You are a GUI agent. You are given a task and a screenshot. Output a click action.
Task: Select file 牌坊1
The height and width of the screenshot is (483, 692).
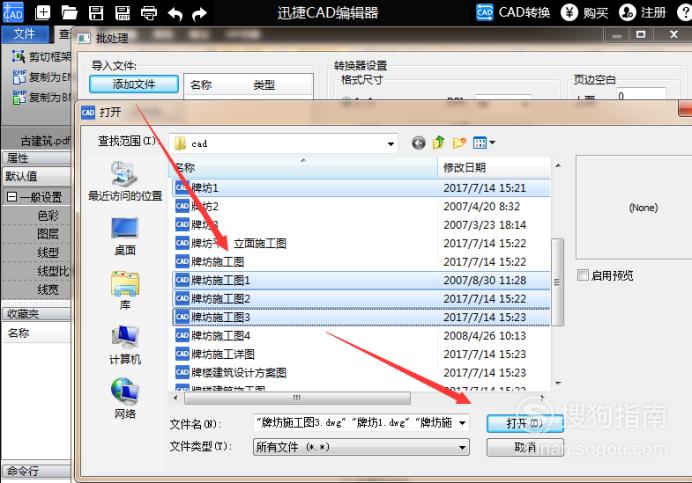pyautogui.click(x=361, y=188)
